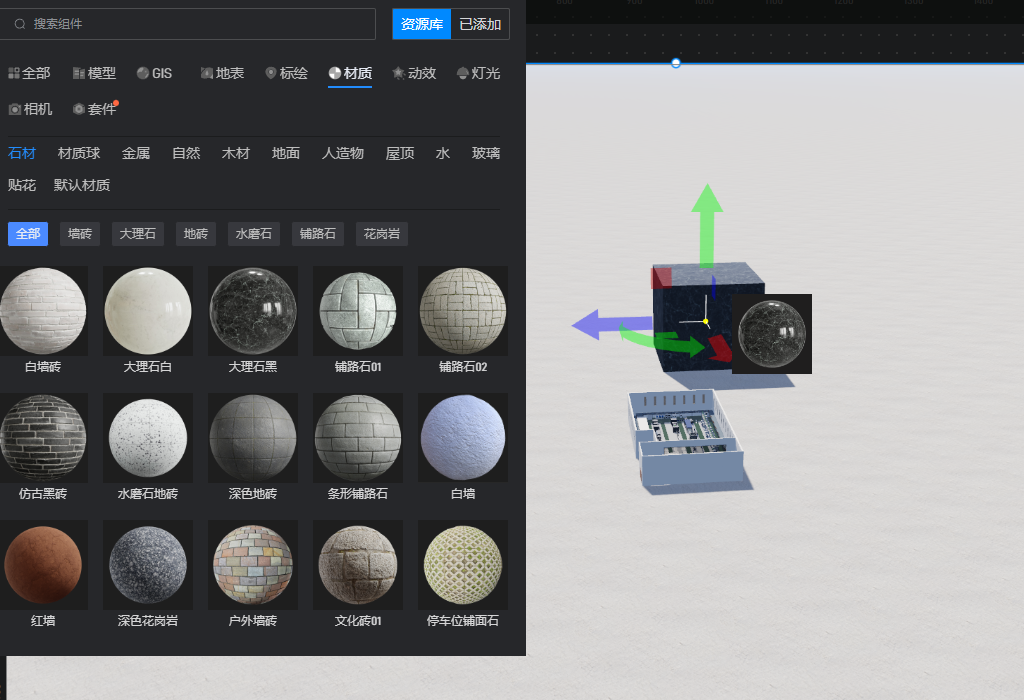Pick the 停车位铺面石 material sphere
Screen dimensions: 1024x700
point(463,565)
